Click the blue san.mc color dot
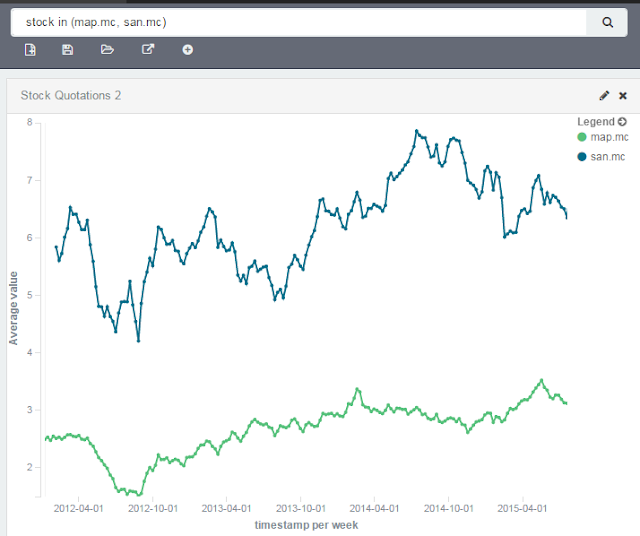Image resolution: width=640 pixels, height=536 pixels. point(582,157)
